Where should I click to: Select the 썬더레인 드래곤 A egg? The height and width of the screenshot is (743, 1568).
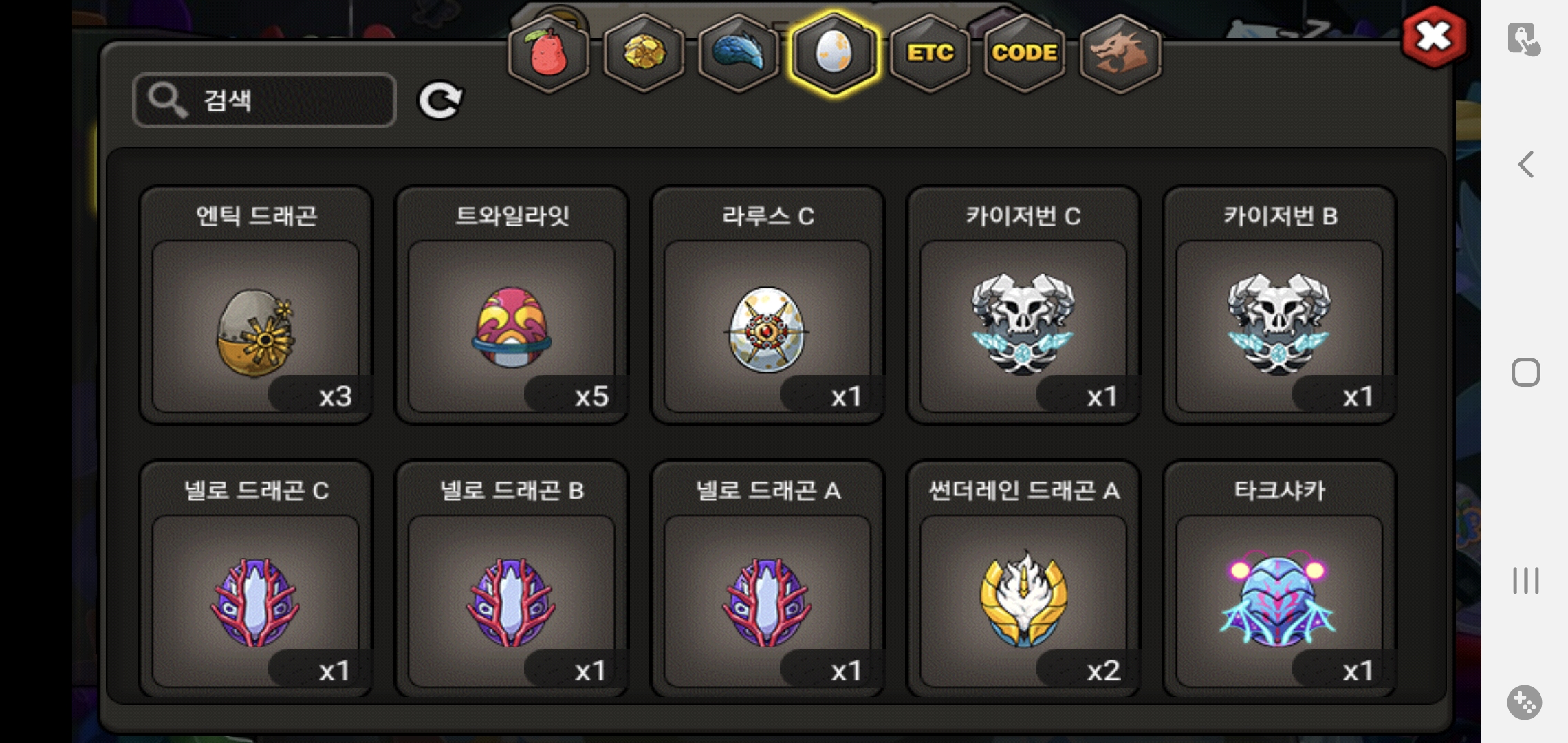1023,579
